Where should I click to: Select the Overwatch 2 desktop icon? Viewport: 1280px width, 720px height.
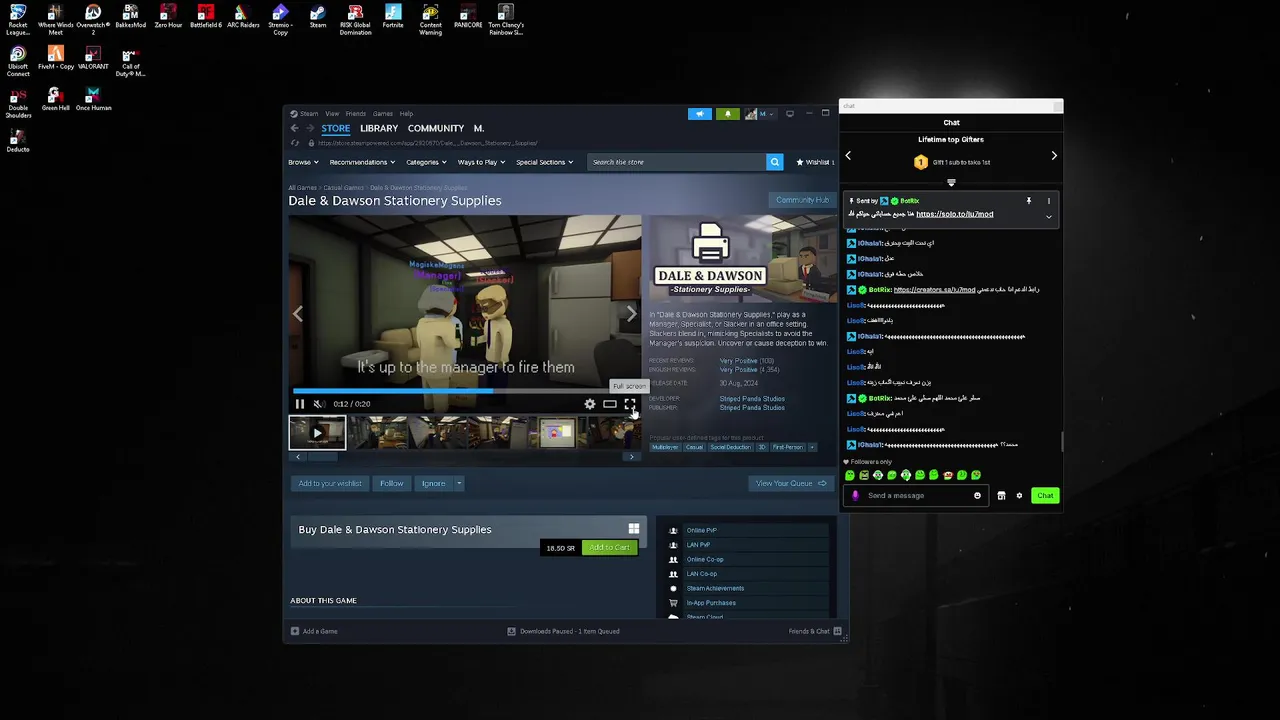[93, 19]
